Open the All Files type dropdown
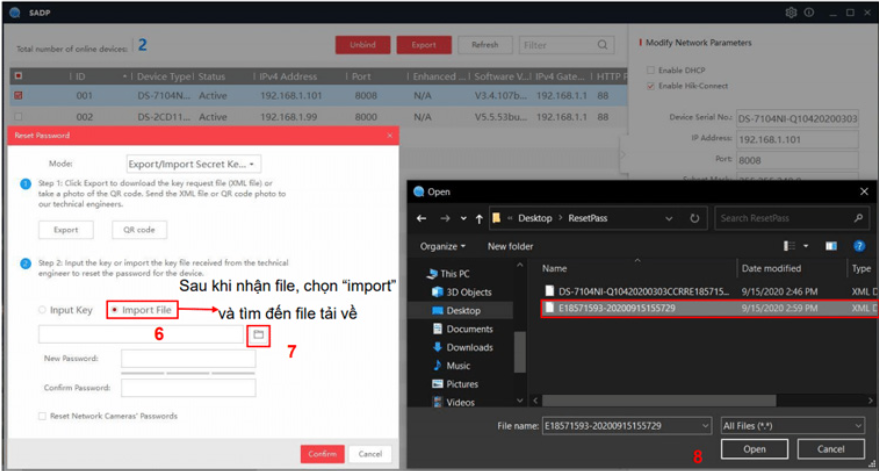Image resolution: width=879 pixels, height=471 pixels. [792, 425]
